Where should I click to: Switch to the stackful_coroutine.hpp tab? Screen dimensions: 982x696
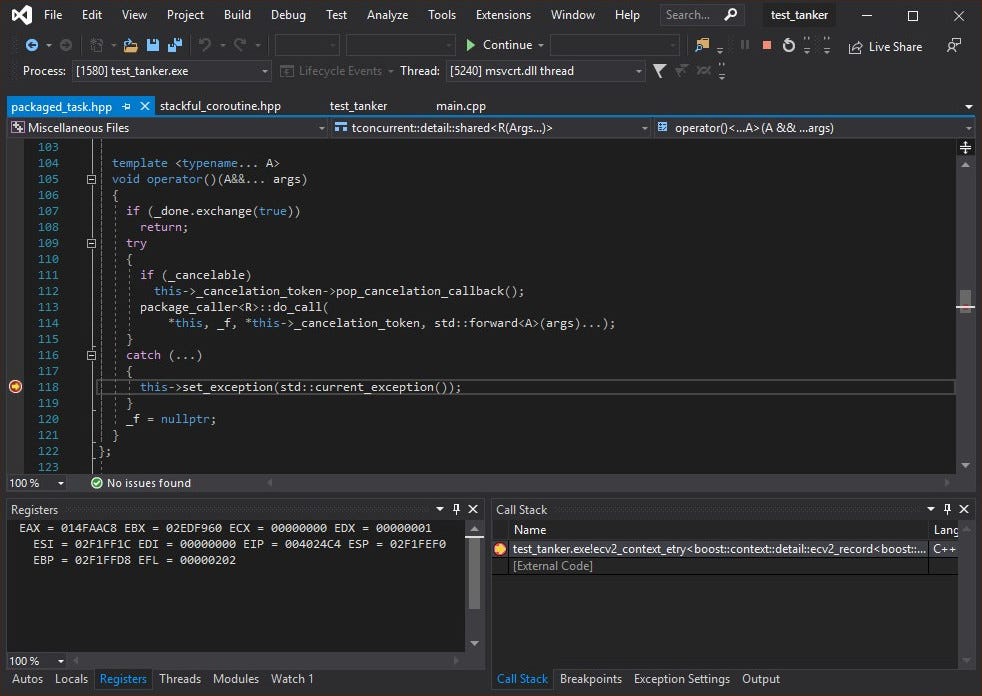(x=213, y=106)
